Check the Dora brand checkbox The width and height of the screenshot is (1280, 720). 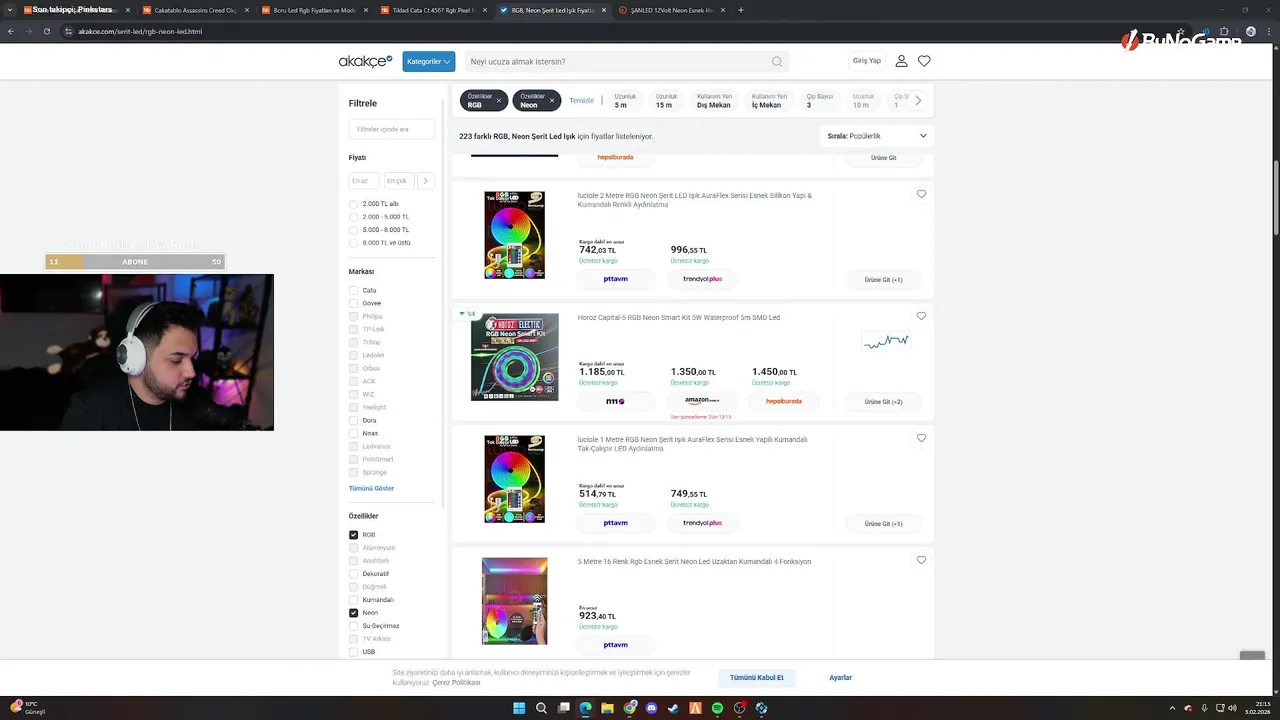pos(353,420)
